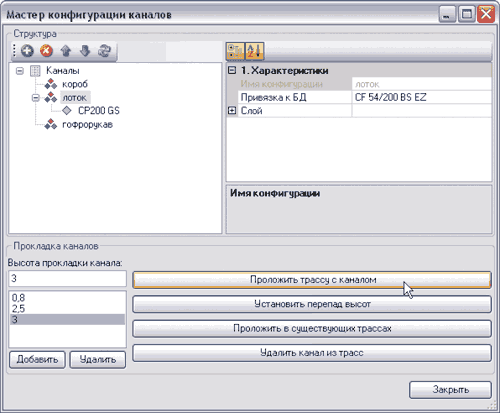Select короб in the channels tree
Image resolution: width=500 pixels, height=413 pixels.
[75, 84]
